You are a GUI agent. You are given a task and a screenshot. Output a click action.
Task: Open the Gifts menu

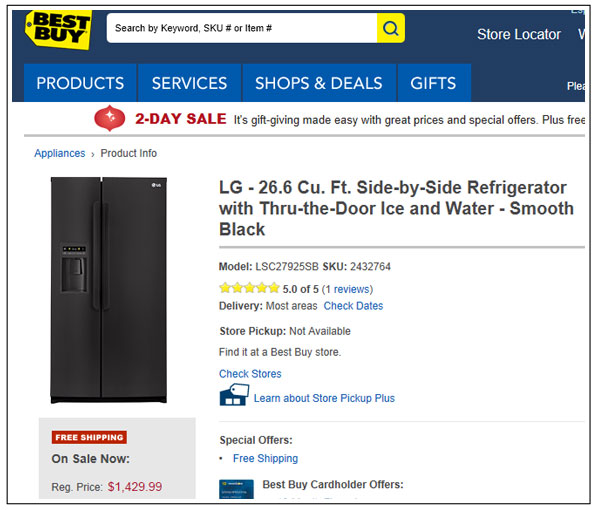(433, 83)
